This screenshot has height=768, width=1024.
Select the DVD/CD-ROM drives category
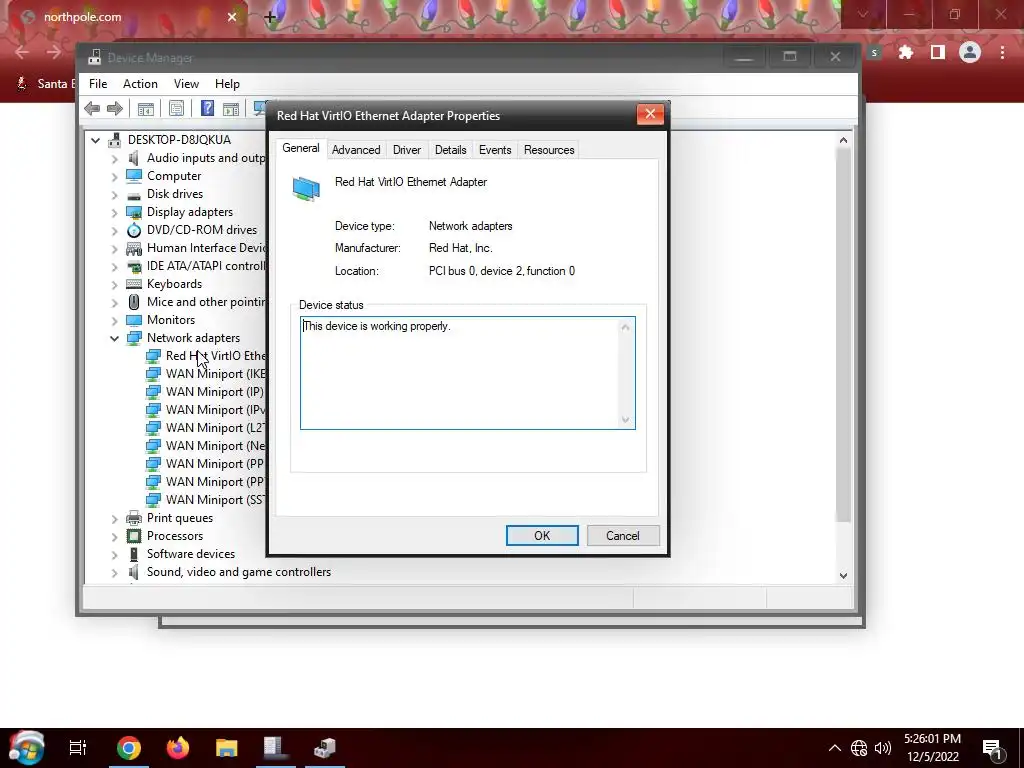(202, 230)
